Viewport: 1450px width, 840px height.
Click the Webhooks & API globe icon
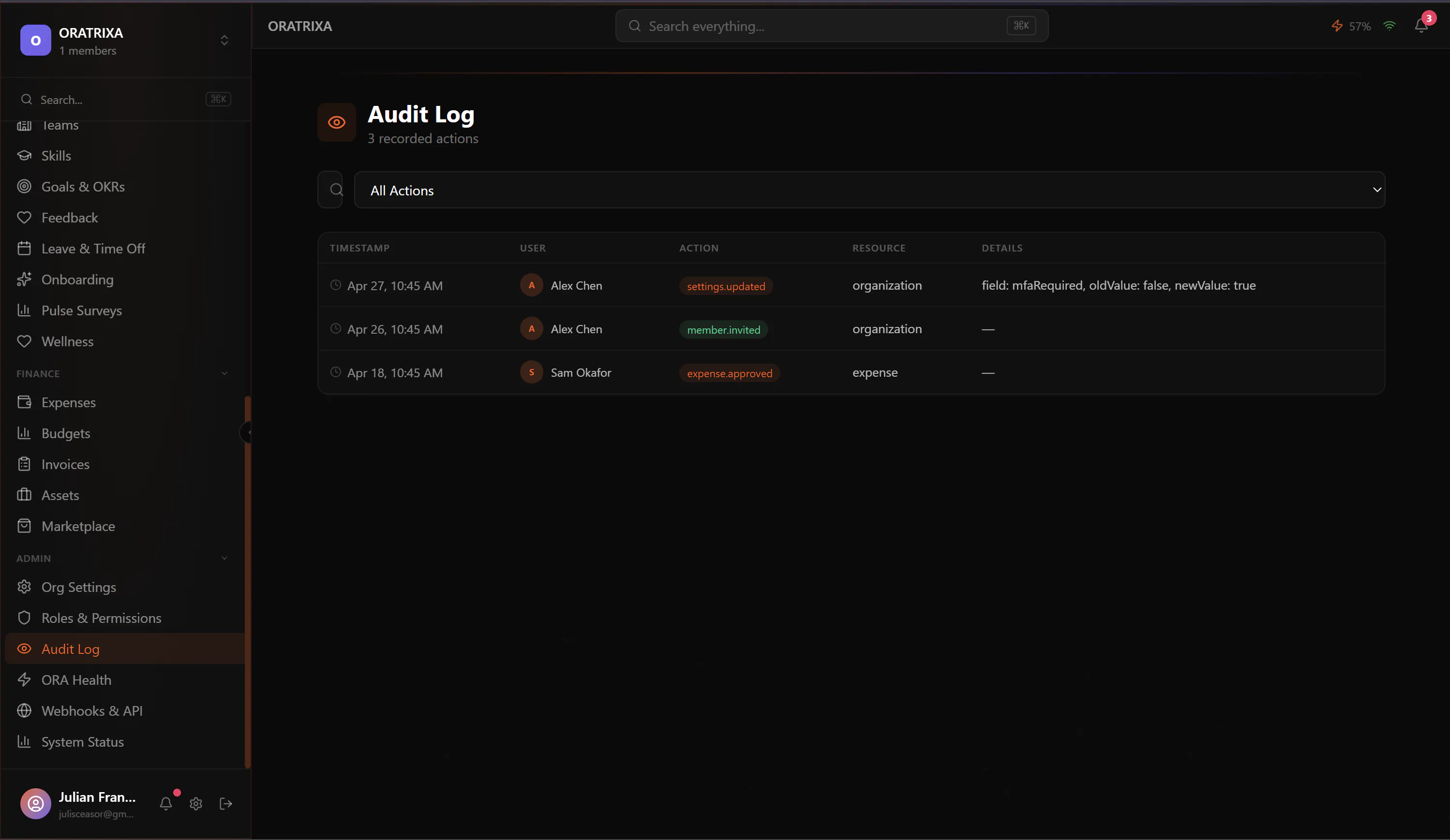[x=24, y=711]
